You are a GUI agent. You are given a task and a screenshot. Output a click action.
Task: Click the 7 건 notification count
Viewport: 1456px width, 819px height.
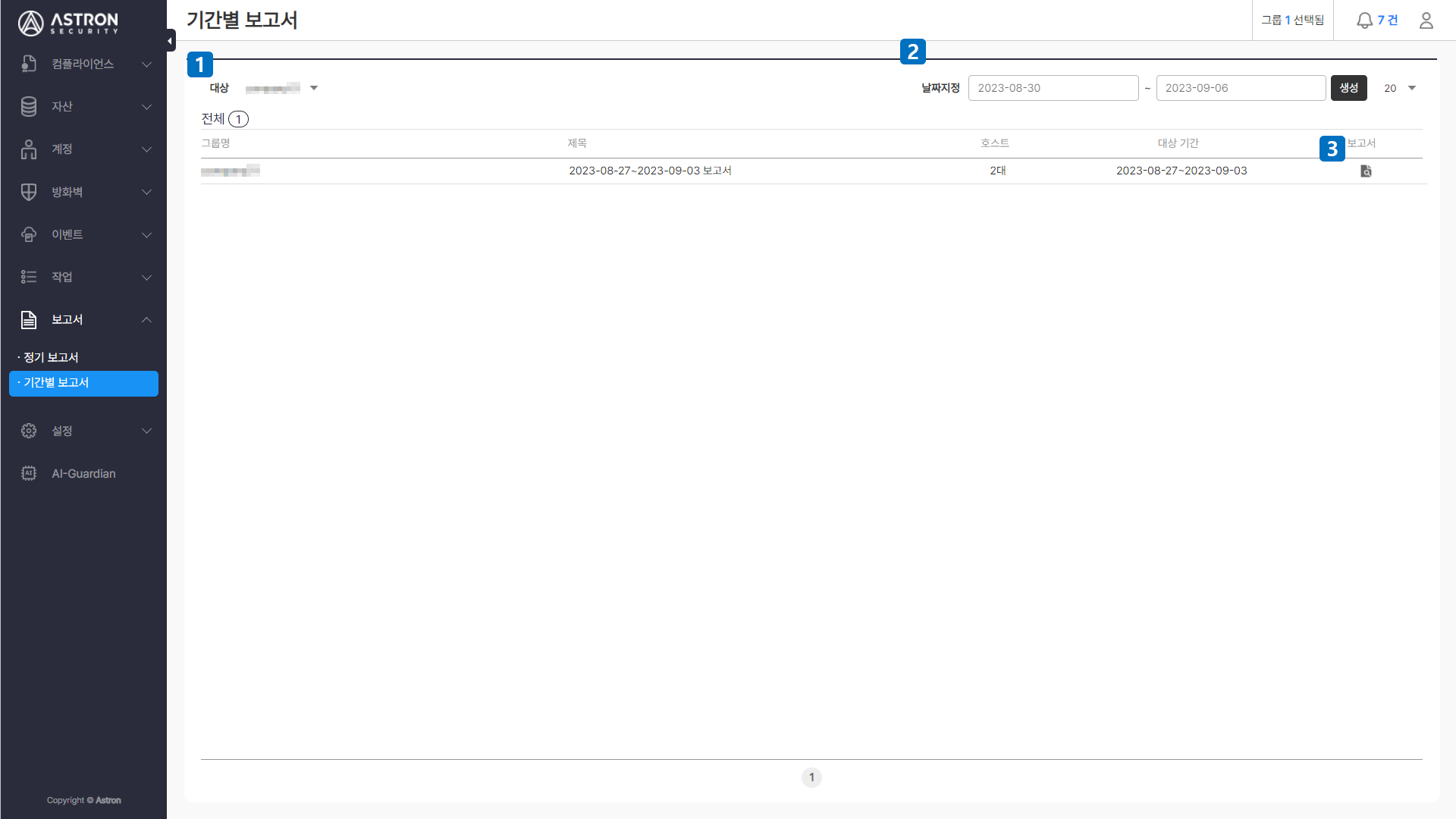coord(1388,20)
